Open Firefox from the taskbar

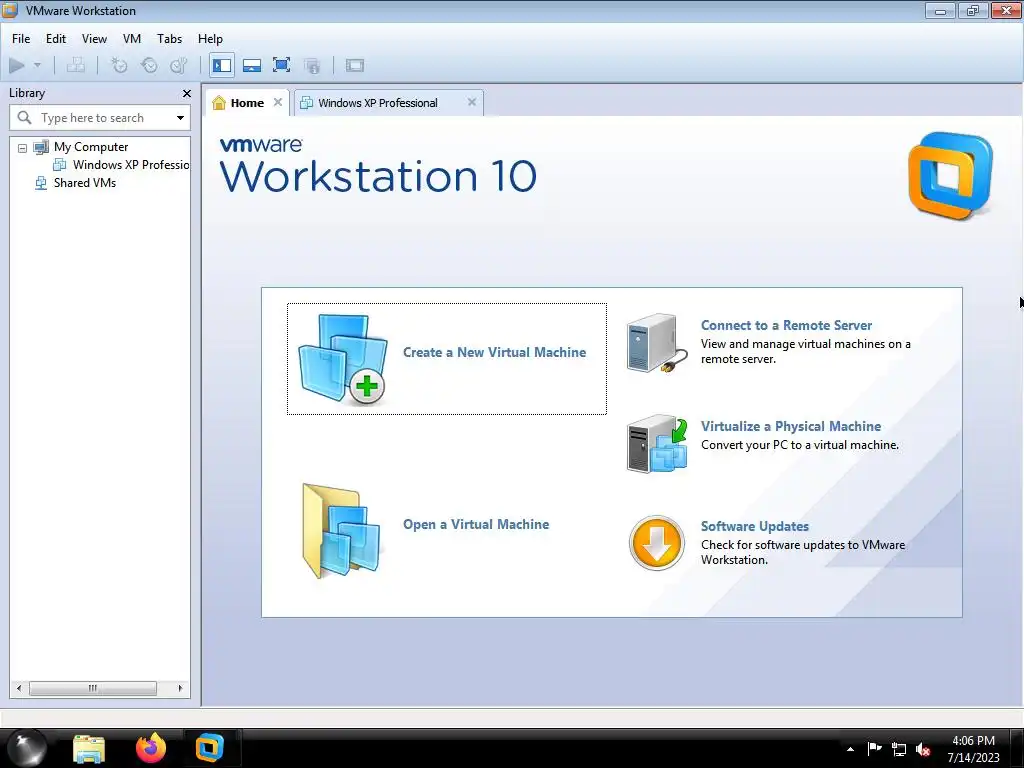coord(151,748)
